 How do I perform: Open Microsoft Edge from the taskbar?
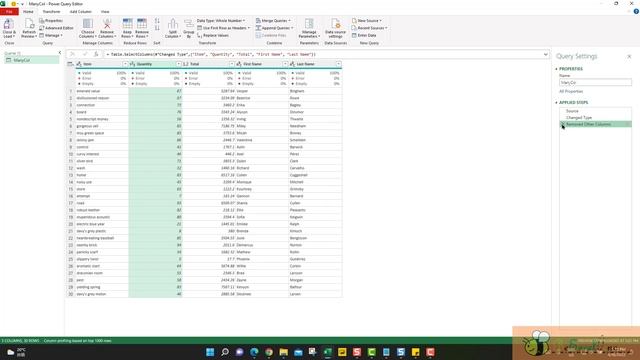click(254, 352)
